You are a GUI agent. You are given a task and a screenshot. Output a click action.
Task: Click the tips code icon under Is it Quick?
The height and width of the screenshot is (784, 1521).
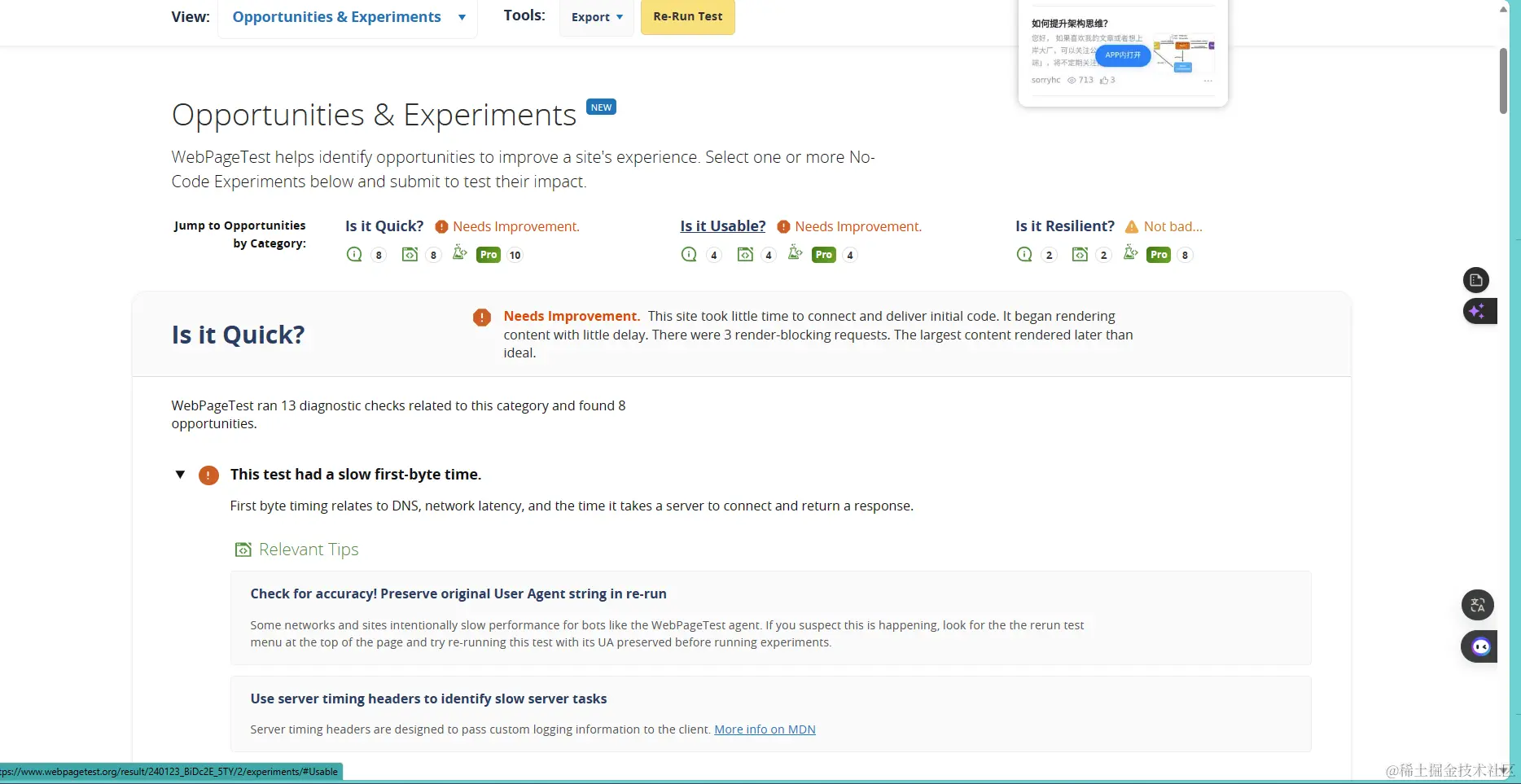point(410,255)
